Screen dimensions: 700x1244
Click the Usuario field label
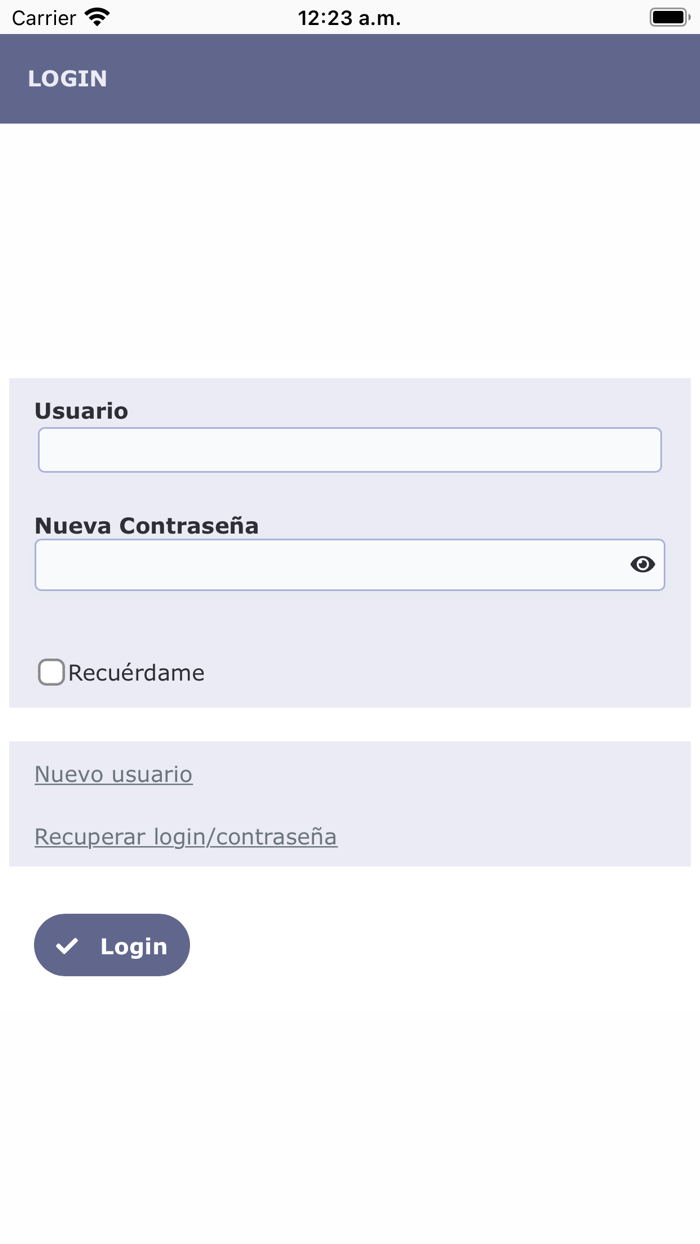[81, 411]
